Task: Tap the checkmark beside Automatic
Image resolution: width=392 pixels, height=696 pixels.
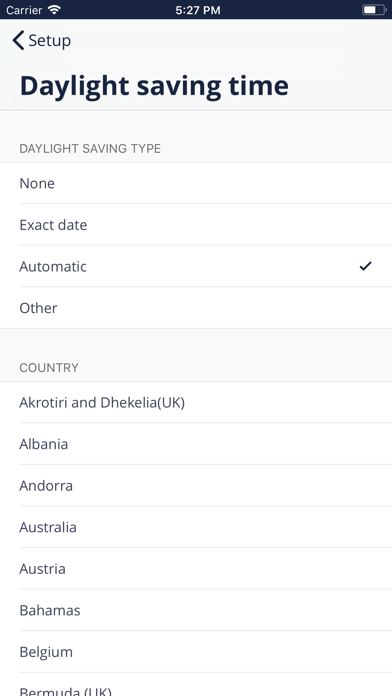Action: [x=365, y=266]
